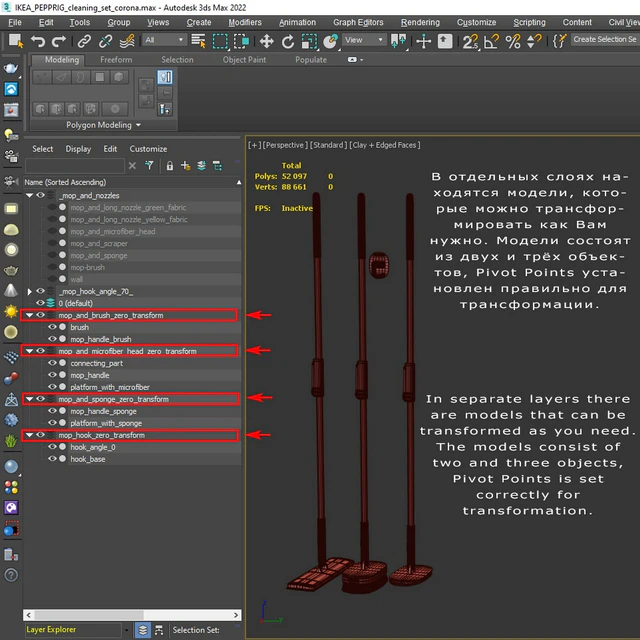Switch to the Object Paint tab
Screen dimensions: 640x640
coord(244,60)
